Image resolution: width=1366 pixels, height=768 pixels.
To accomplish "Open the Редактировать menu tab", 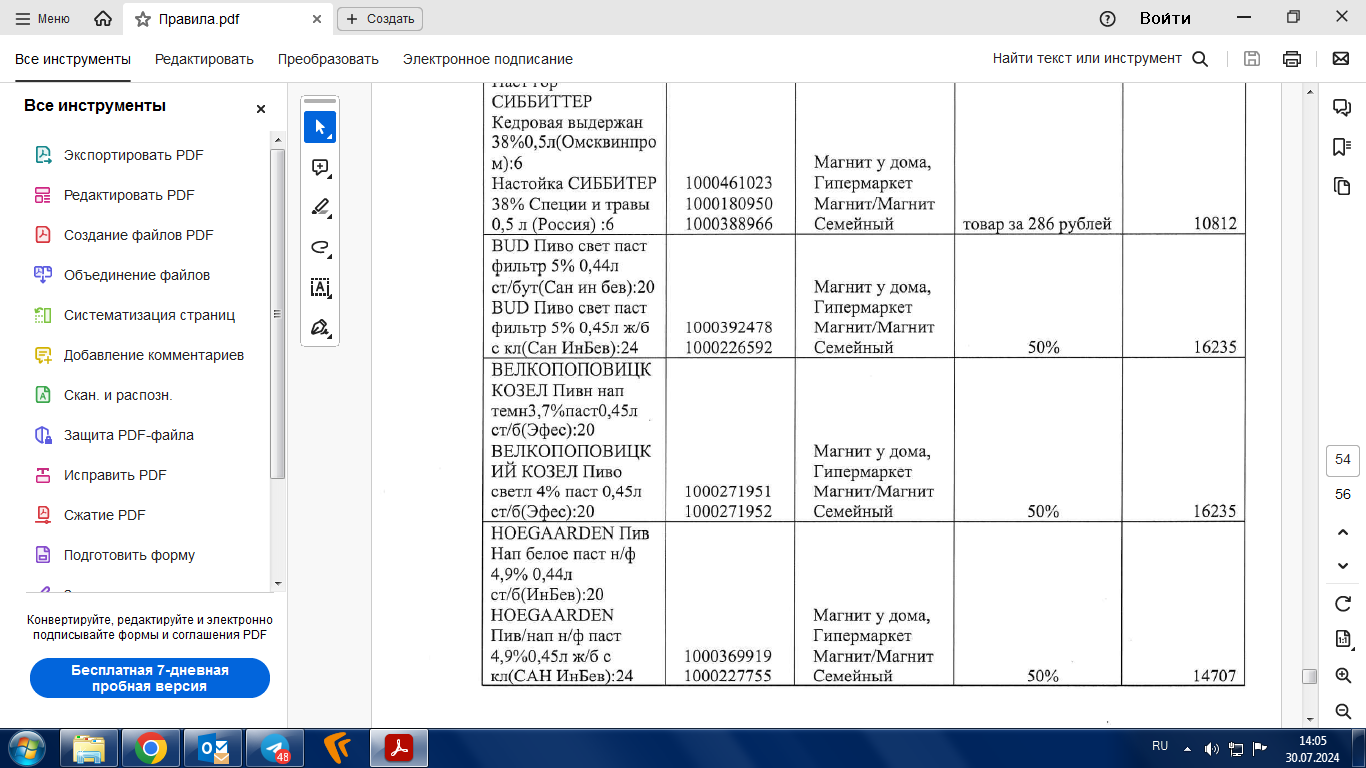I will point(204,59).
